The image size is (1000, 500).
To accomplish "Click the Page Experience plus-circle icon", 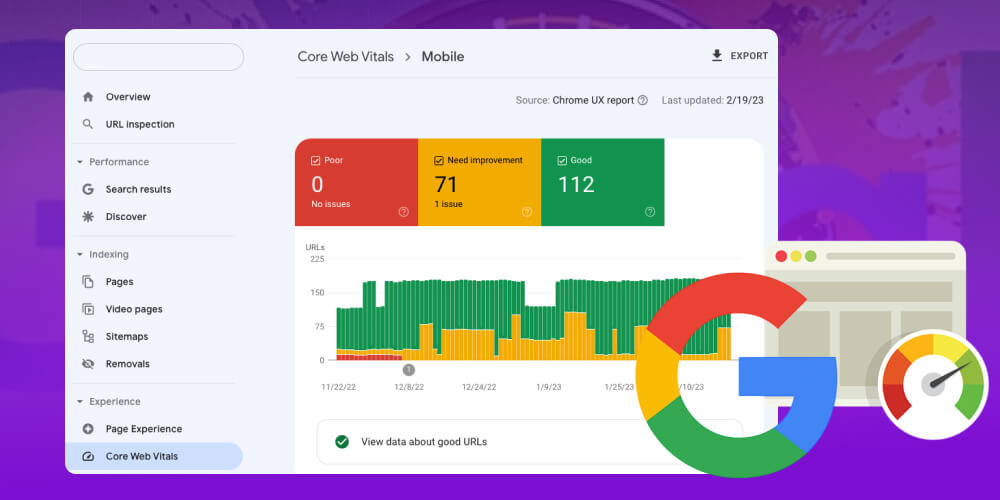I will coord(88,429).
